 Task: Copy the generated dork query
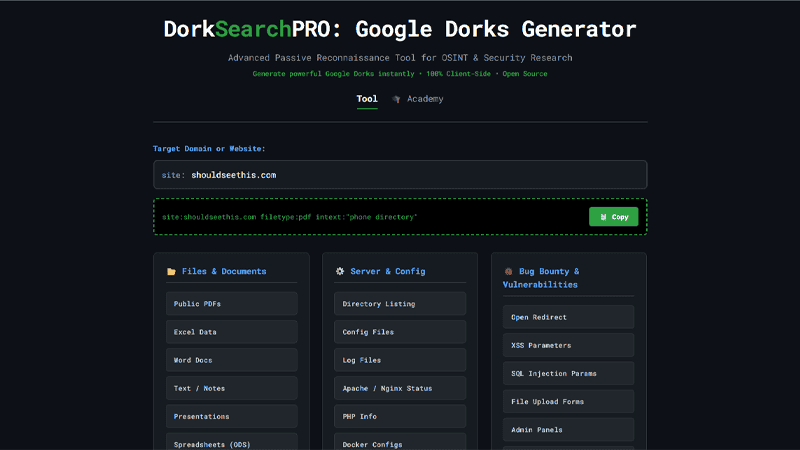pos(613,217)
